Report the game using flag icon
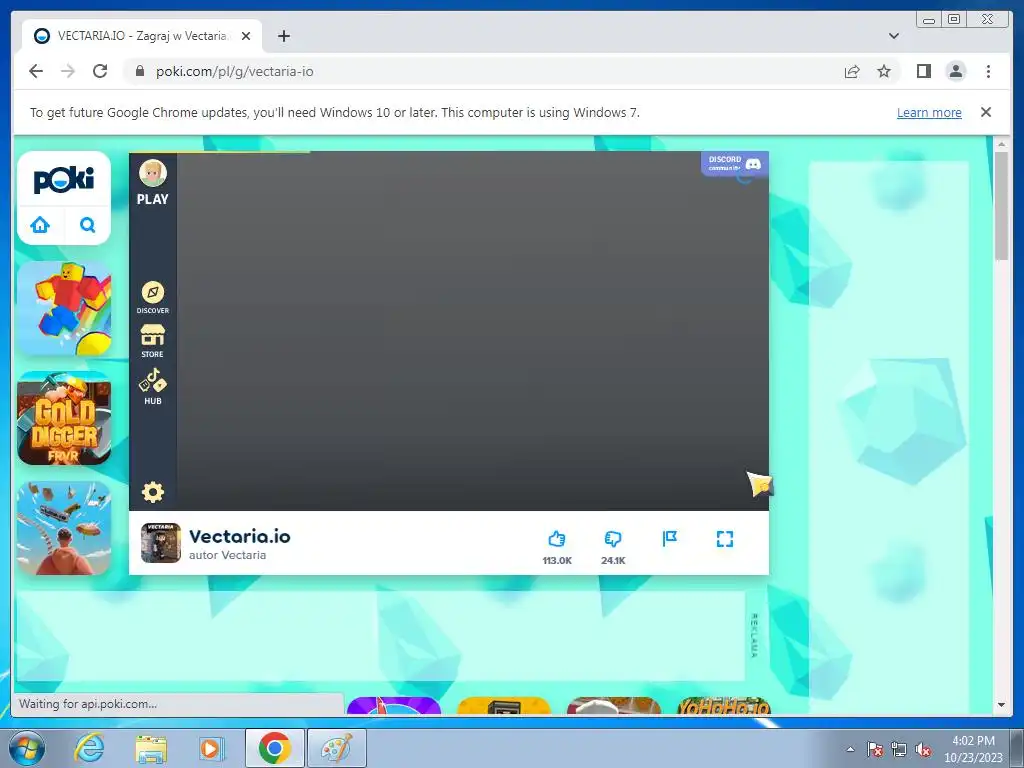1024x768 pixels. (669, 539)
